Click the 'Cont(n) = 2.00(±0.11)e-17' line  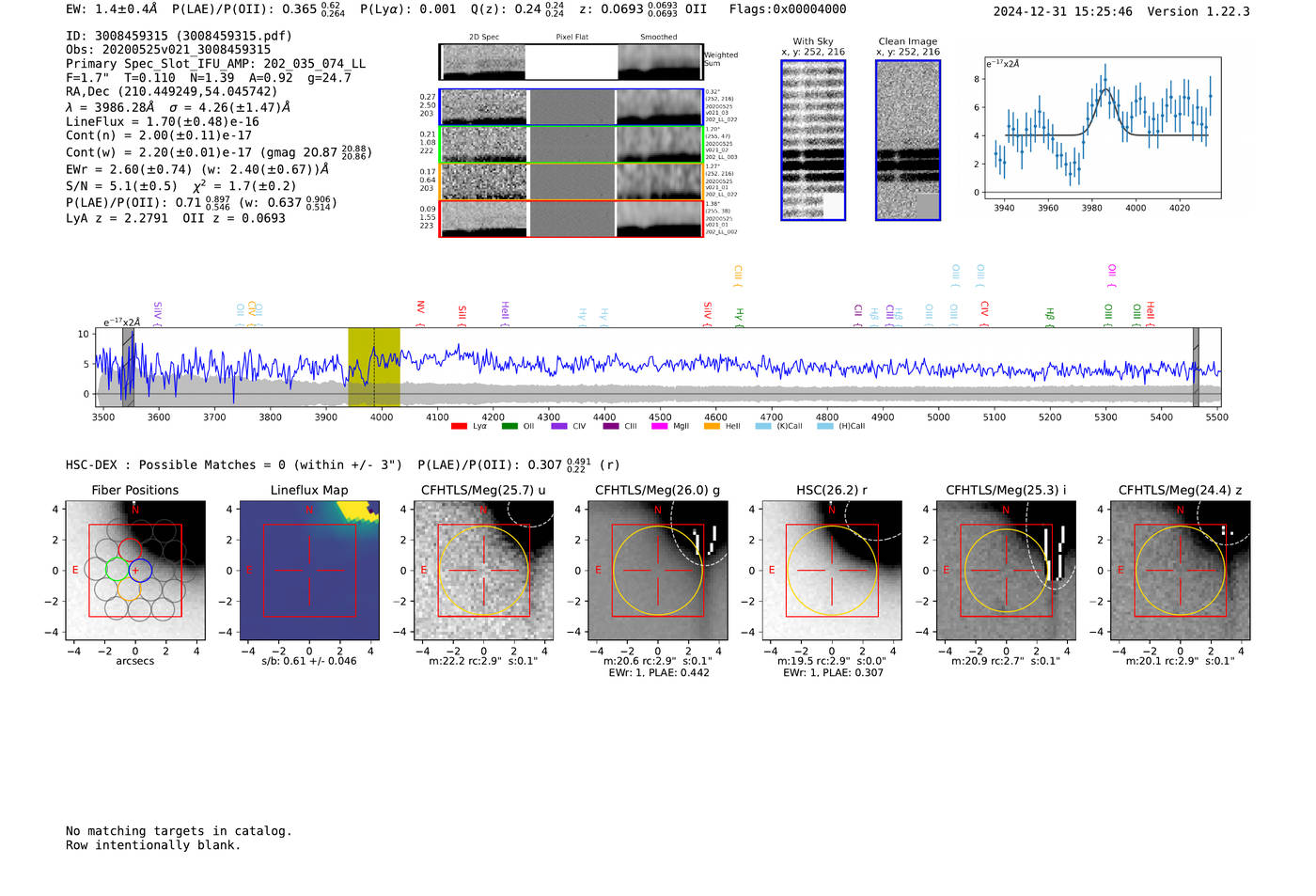click(x=159, y=135)
